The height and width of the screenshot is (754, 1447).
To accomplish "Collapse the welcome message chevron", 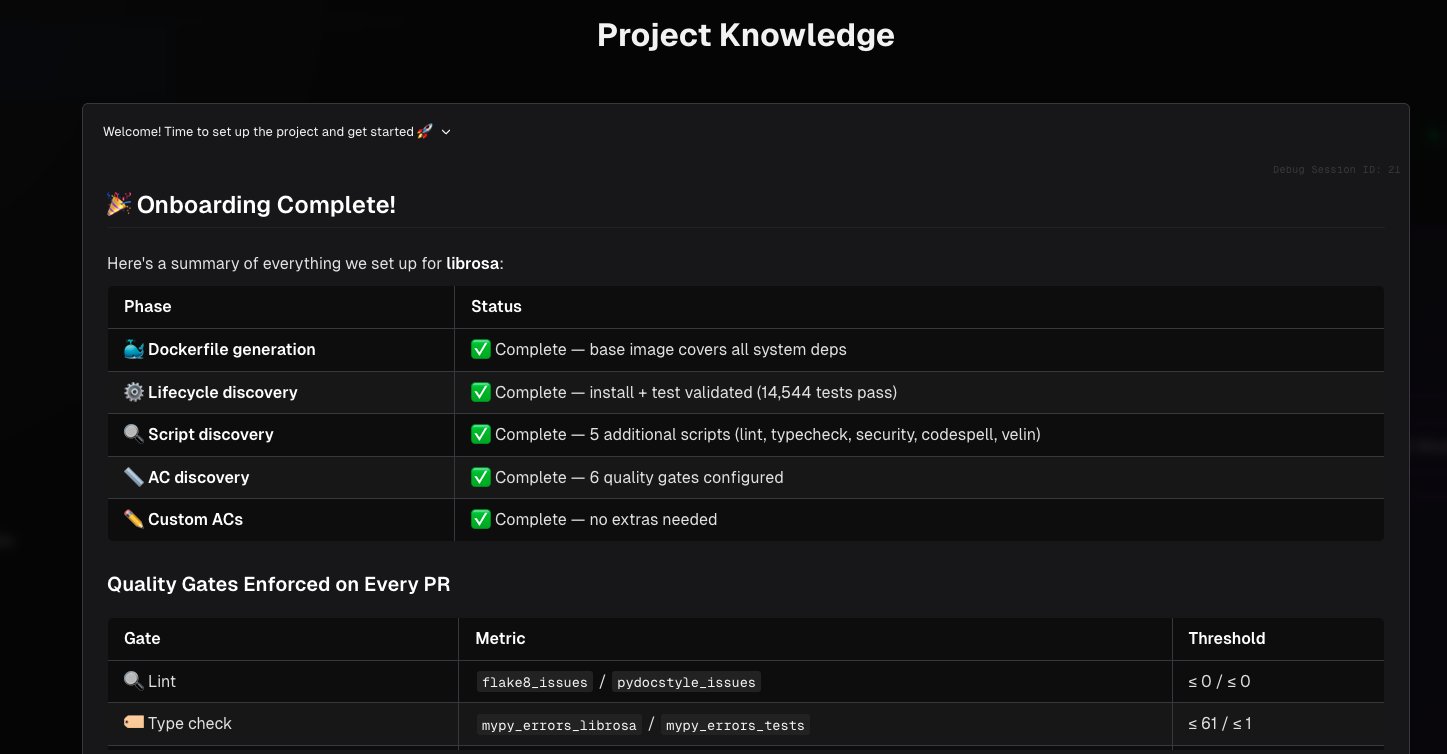I will point(446,132).
